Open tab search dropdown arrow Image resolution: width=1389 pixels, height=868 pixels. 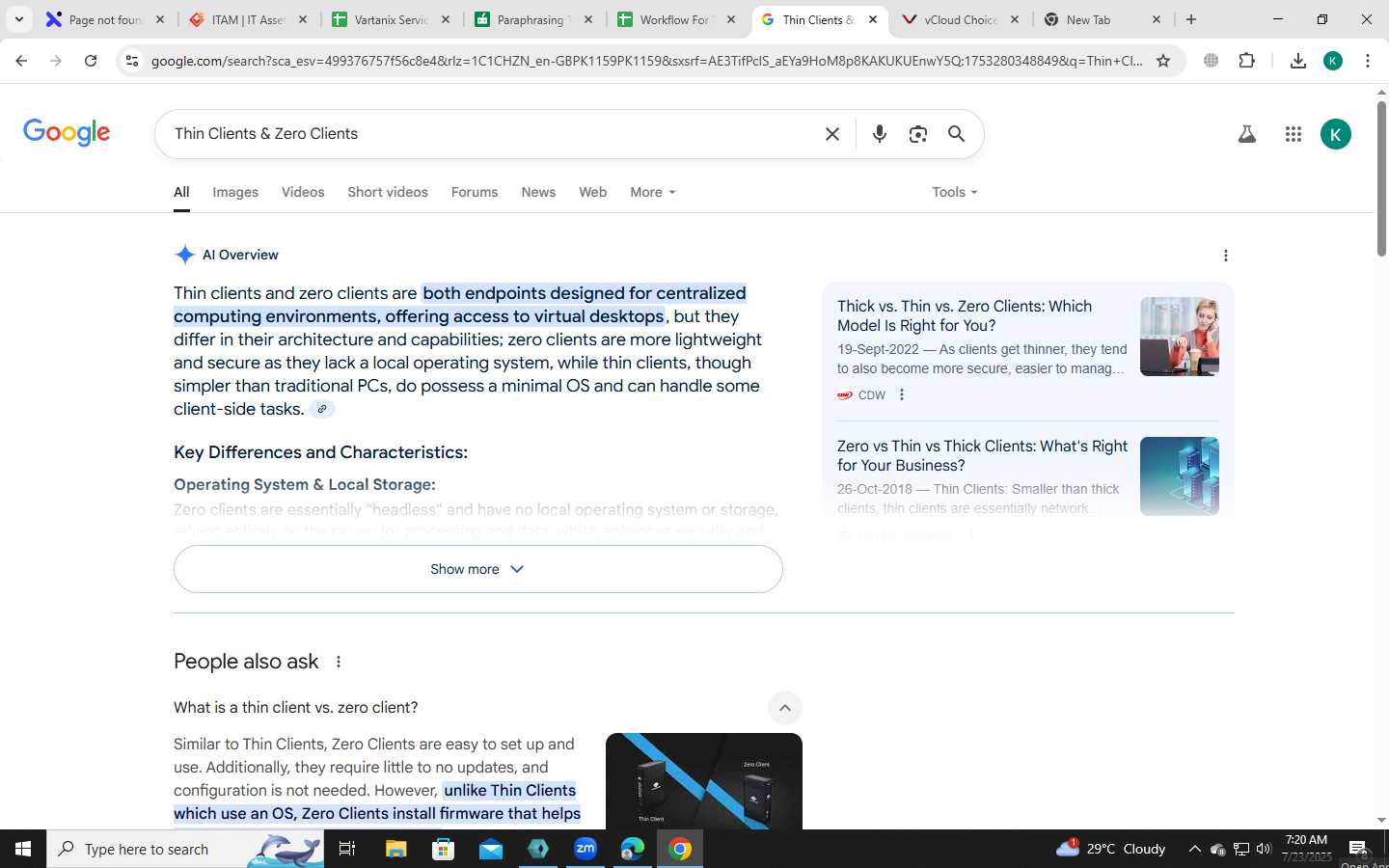[18, 19]
